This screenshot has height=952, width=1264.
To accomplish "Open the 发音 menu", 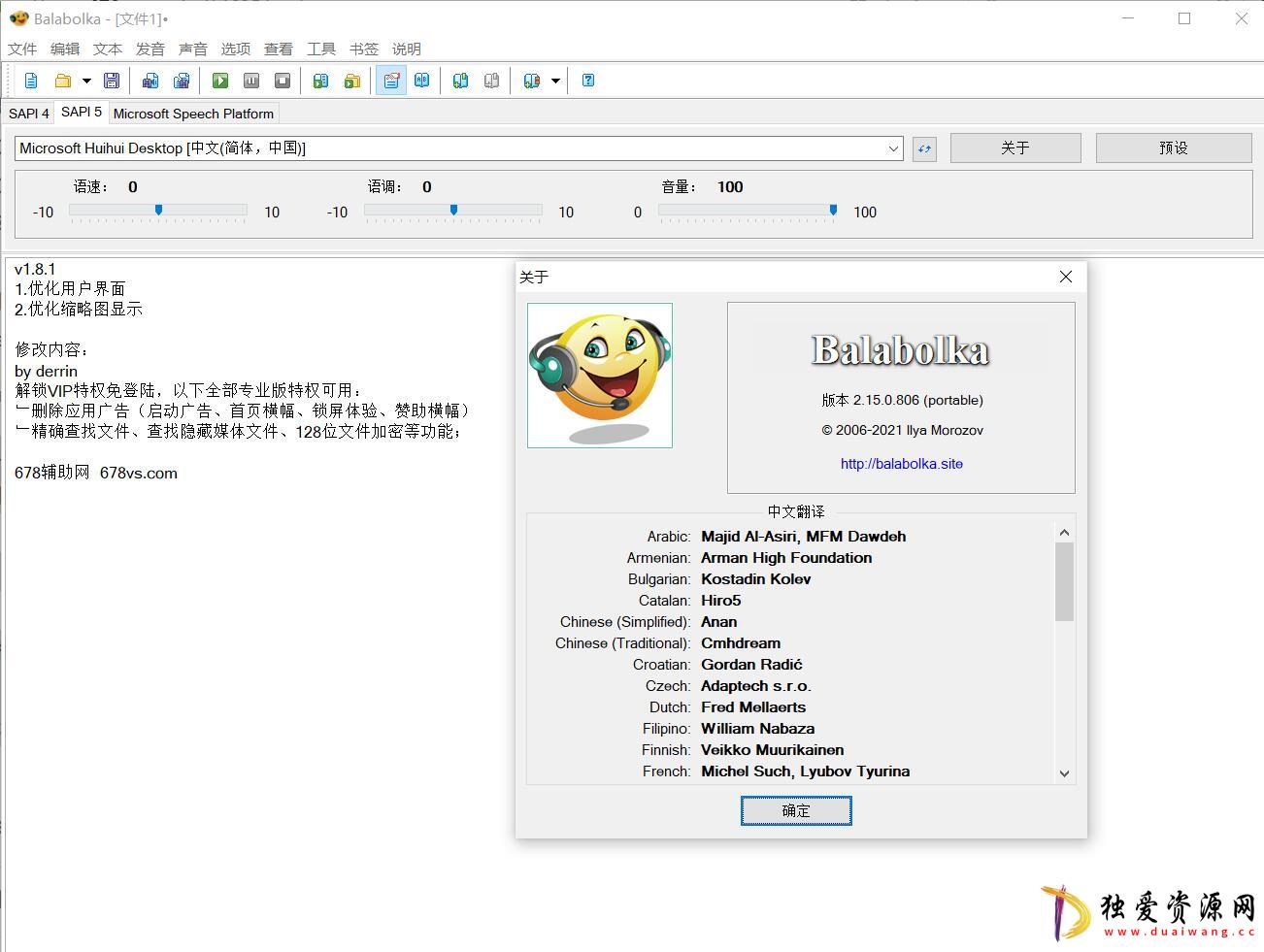I will coord(150,49).
